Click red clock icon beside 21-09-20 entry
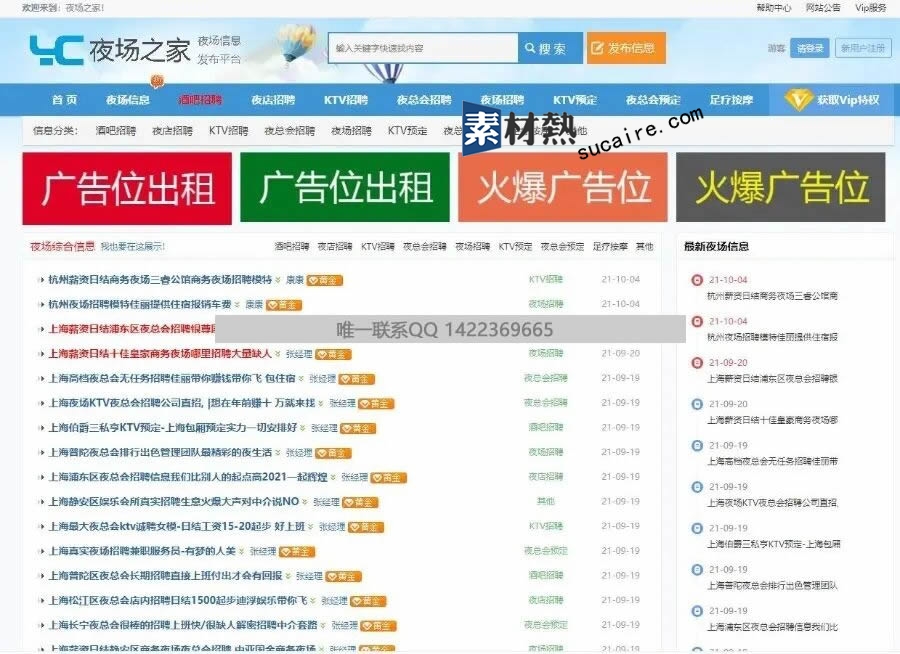The image size is (900, 654). (697, 363)
